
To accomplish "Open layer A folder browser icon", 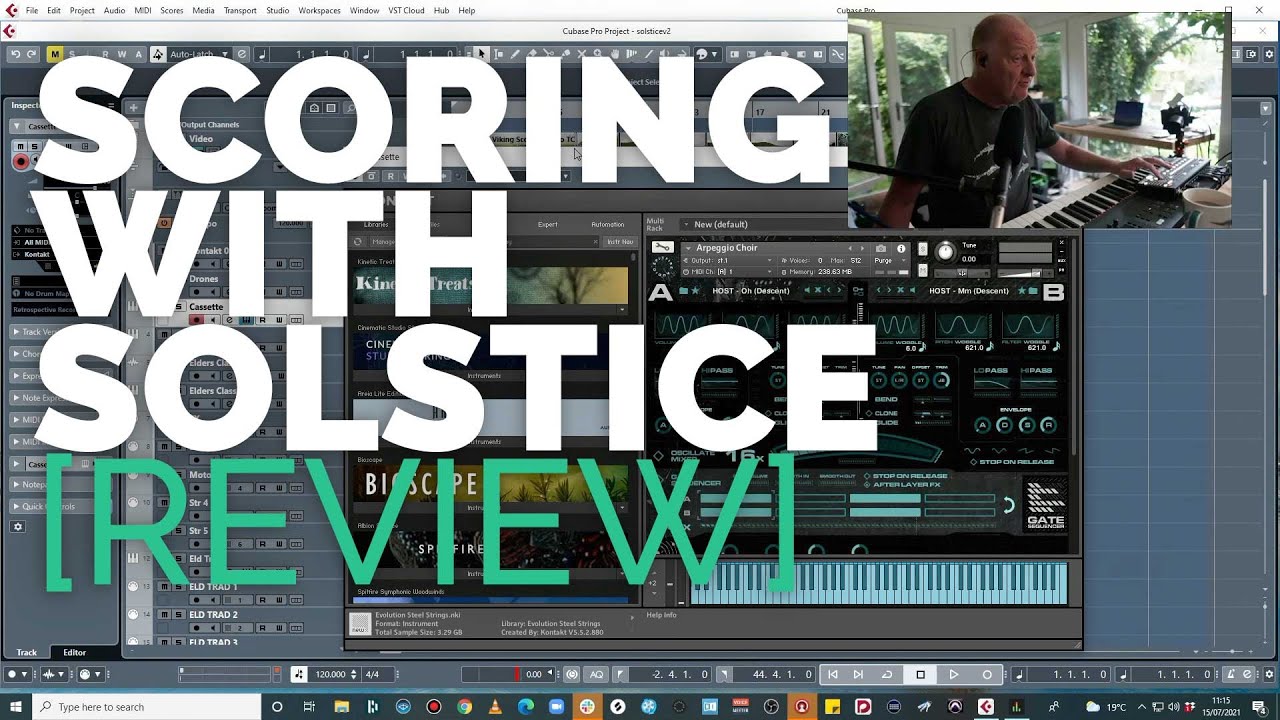I will coord(683,291).
